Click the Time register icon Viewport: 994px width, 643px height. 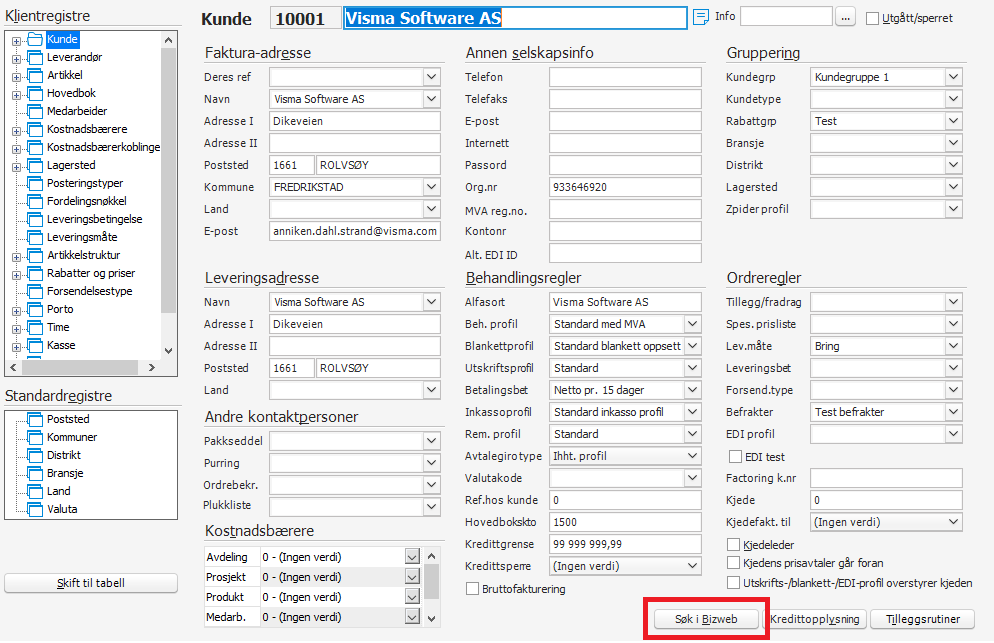pyautogui.click(x=35, y=328)
